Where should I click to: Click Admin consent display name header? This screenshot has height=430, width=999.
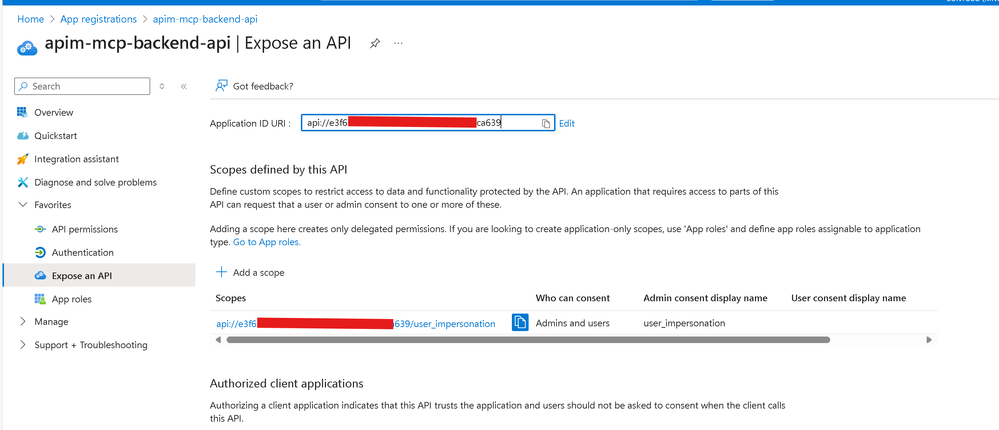pos(705,297)
